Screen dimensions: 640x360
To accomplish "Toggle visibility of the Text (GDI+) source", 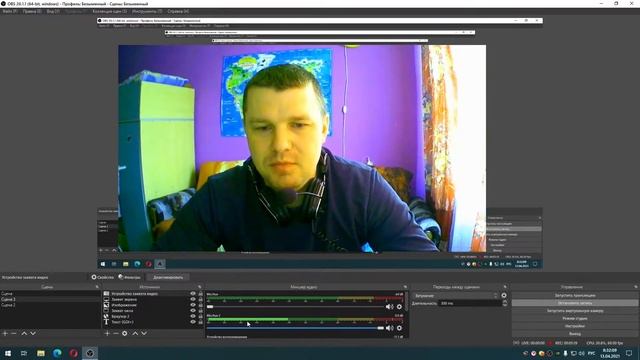I will coord(193,322).
